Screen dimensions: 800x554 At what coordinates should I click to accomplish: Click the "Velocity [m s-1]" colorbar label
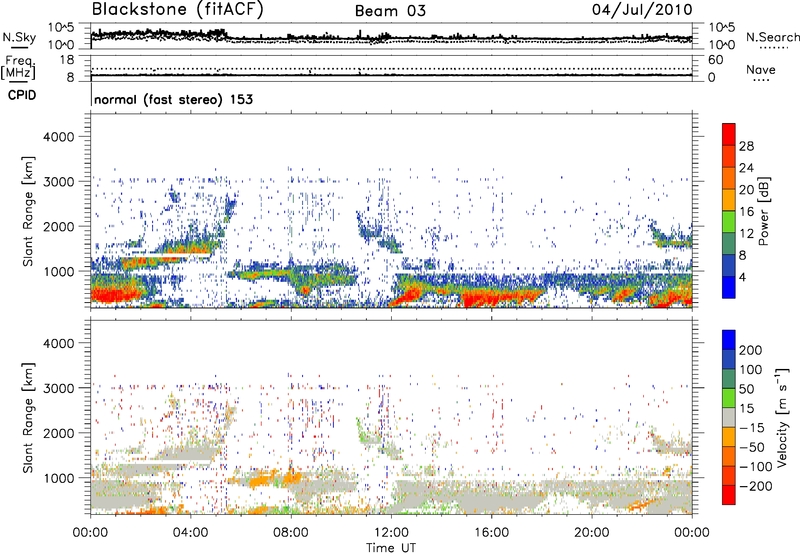pyautogui.click(x=782, y=417)
